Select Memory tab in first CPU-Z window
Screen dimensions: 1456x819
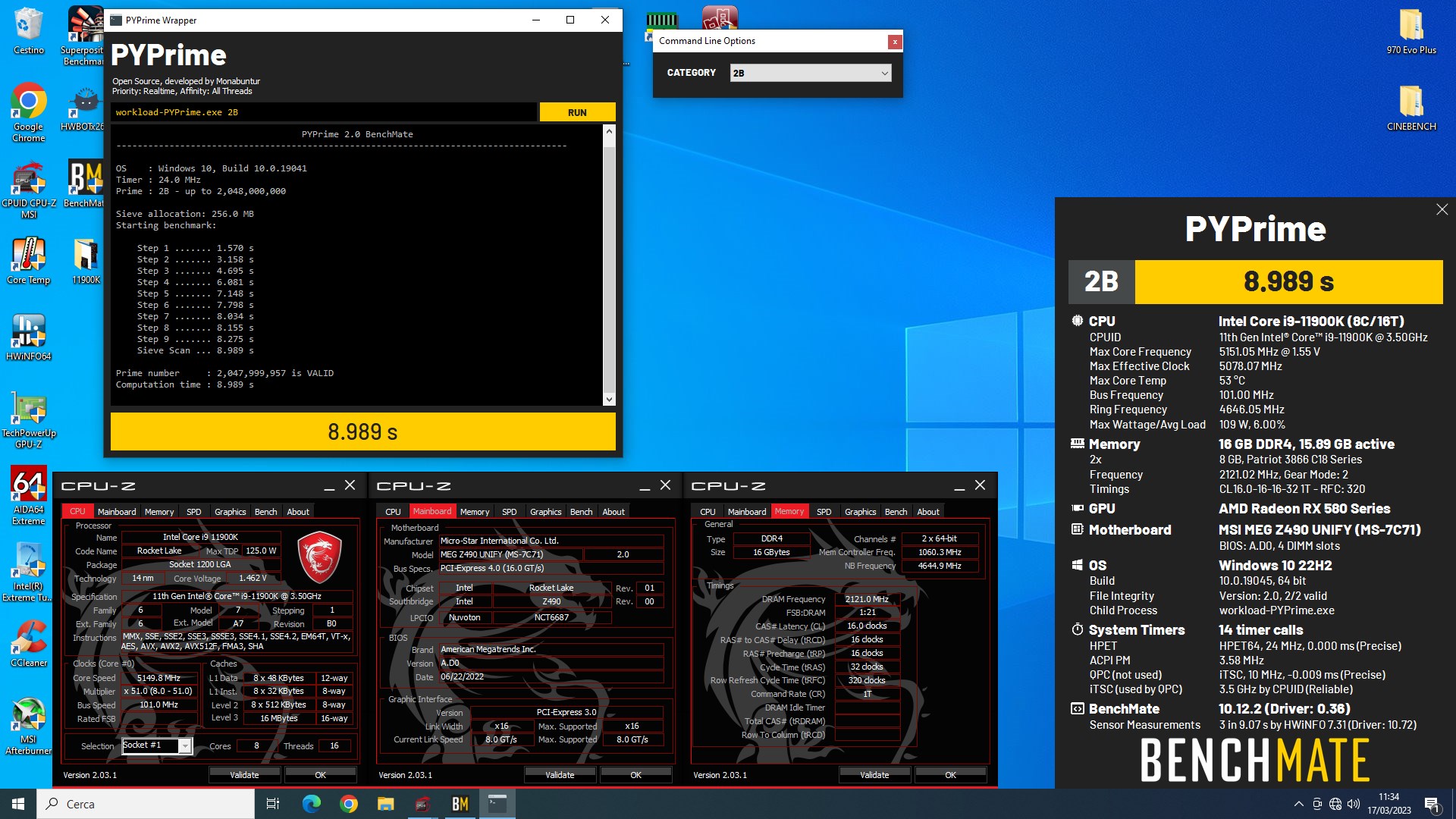[159, 512]
